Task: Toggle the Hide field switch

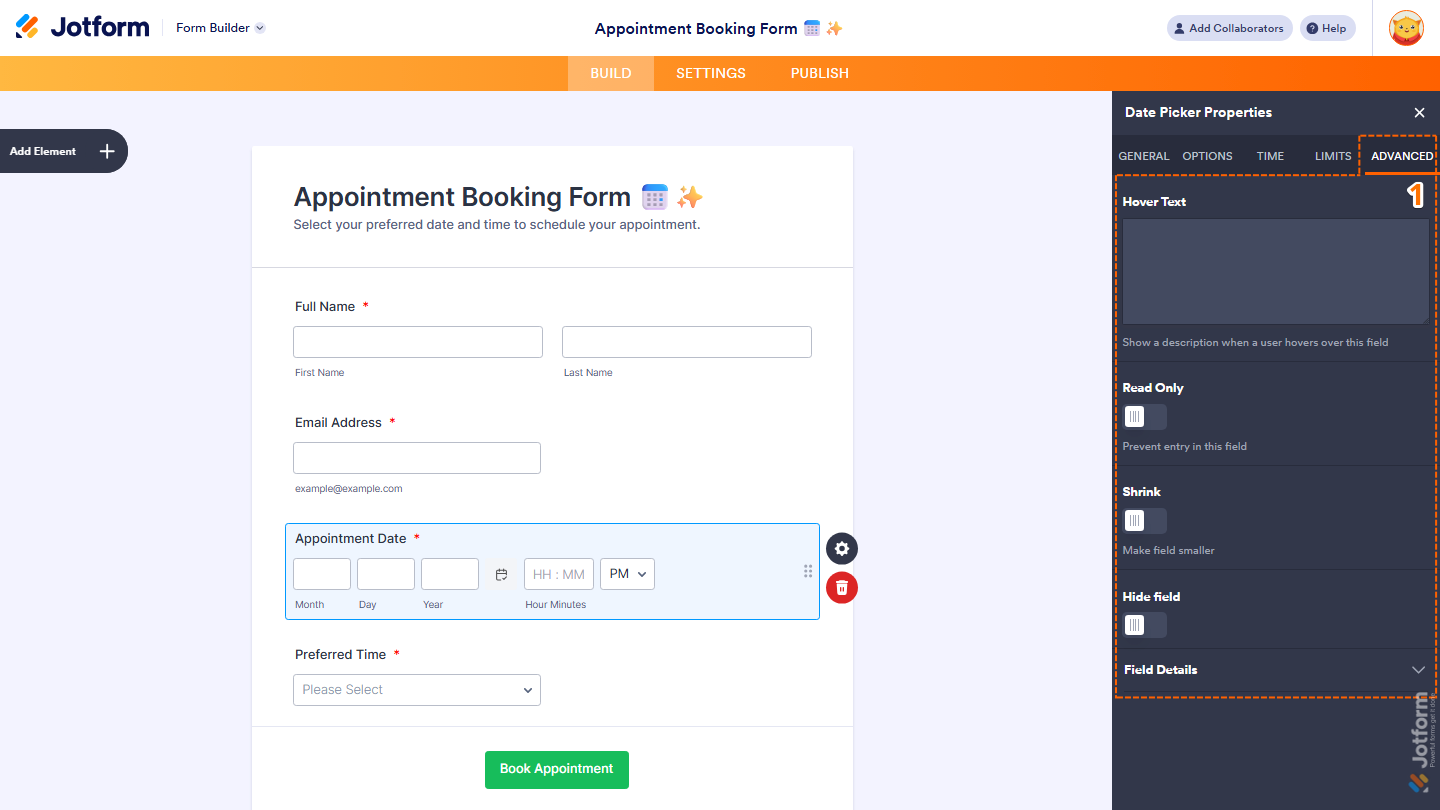Action: click(x=1144, y=625)
